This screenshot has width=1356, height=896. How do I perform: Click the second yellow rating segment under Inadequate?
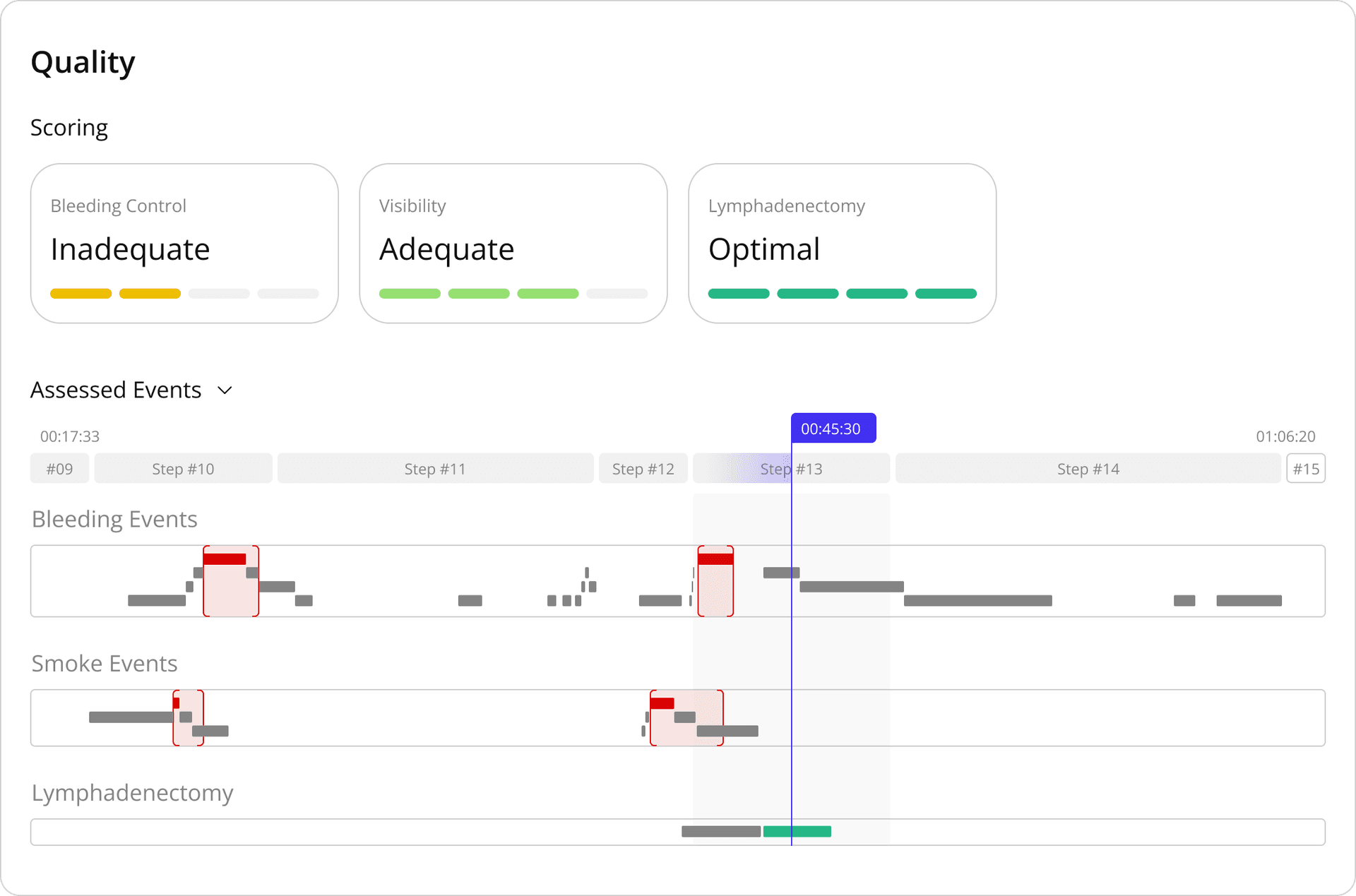click(x=149, y=293)
